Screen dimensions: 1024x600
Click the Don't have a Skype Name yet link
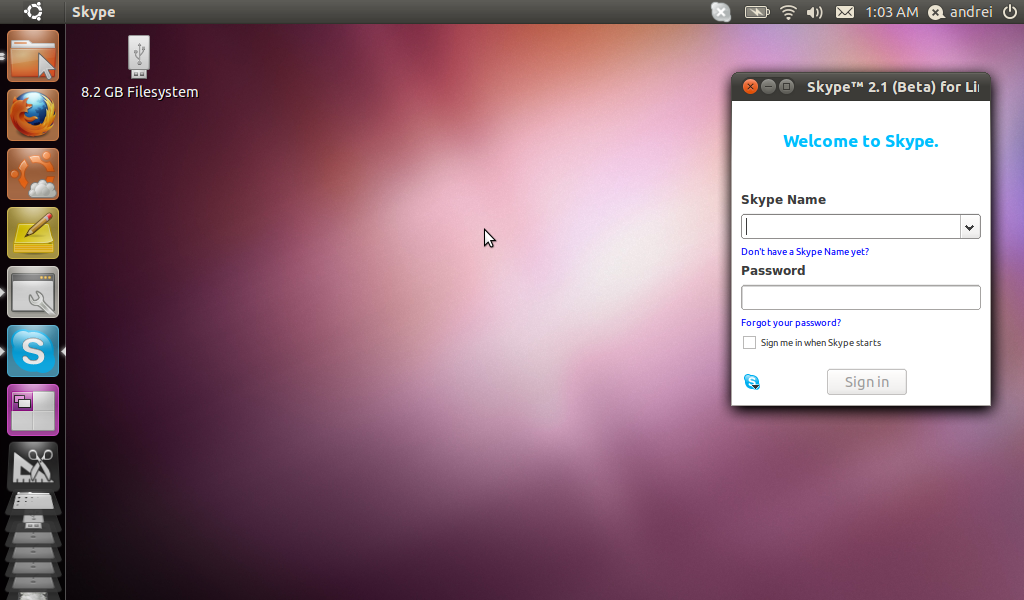coord(805,251)
